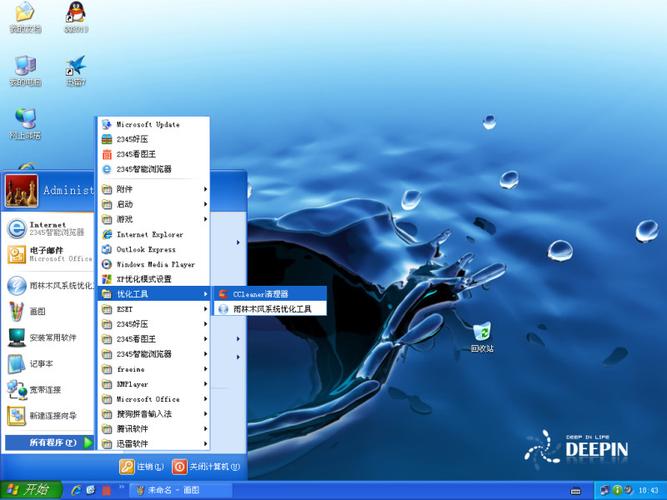Launch Internet Explorer from programs list
Screen dimensions: 667x500
[154, 234]
